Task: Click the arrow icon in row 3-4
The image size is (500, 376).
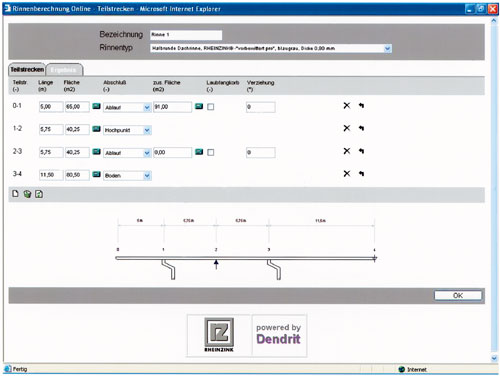Action: (x=361, y=174)
